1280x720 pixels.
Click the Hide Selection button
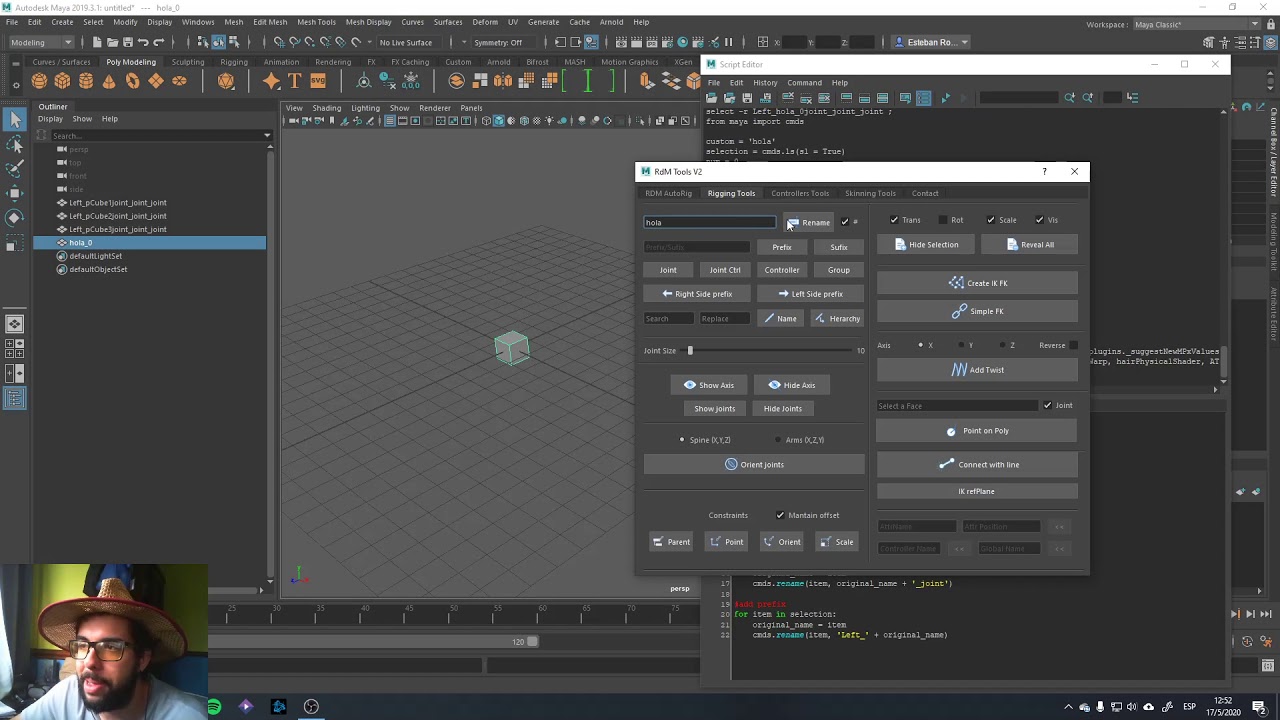pyautogui.click(x=925, y=245)
